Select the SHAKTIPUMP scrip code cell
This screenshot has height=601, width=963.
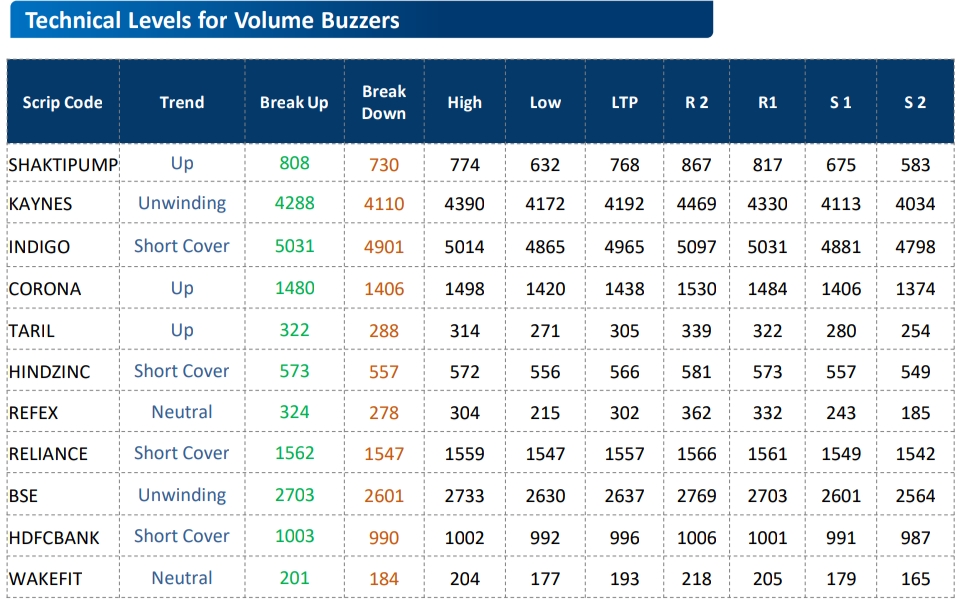click(x=63, y=165)
